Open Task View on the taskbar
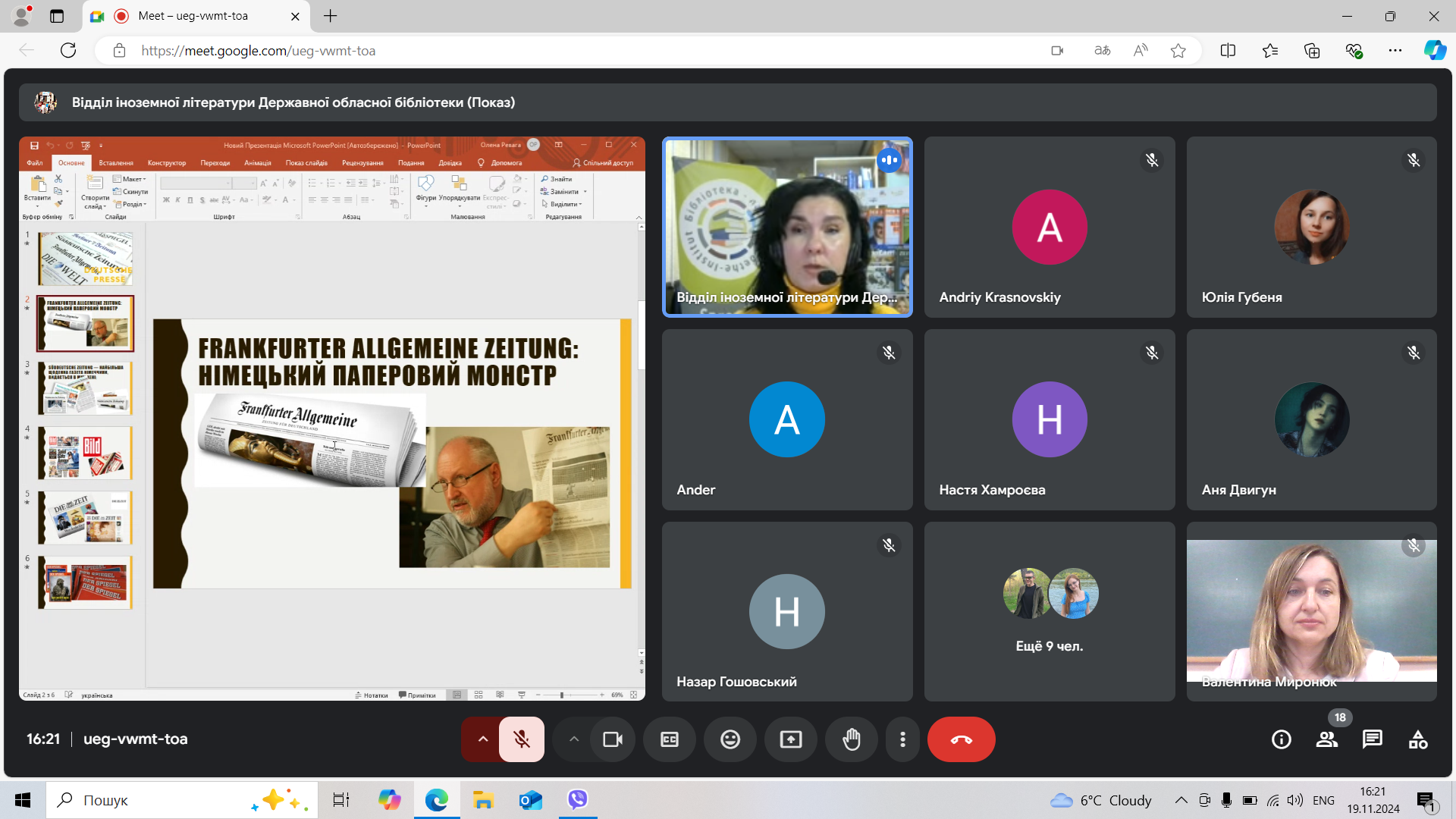This screenshot has width=1456, height=819. coord(341,800)
